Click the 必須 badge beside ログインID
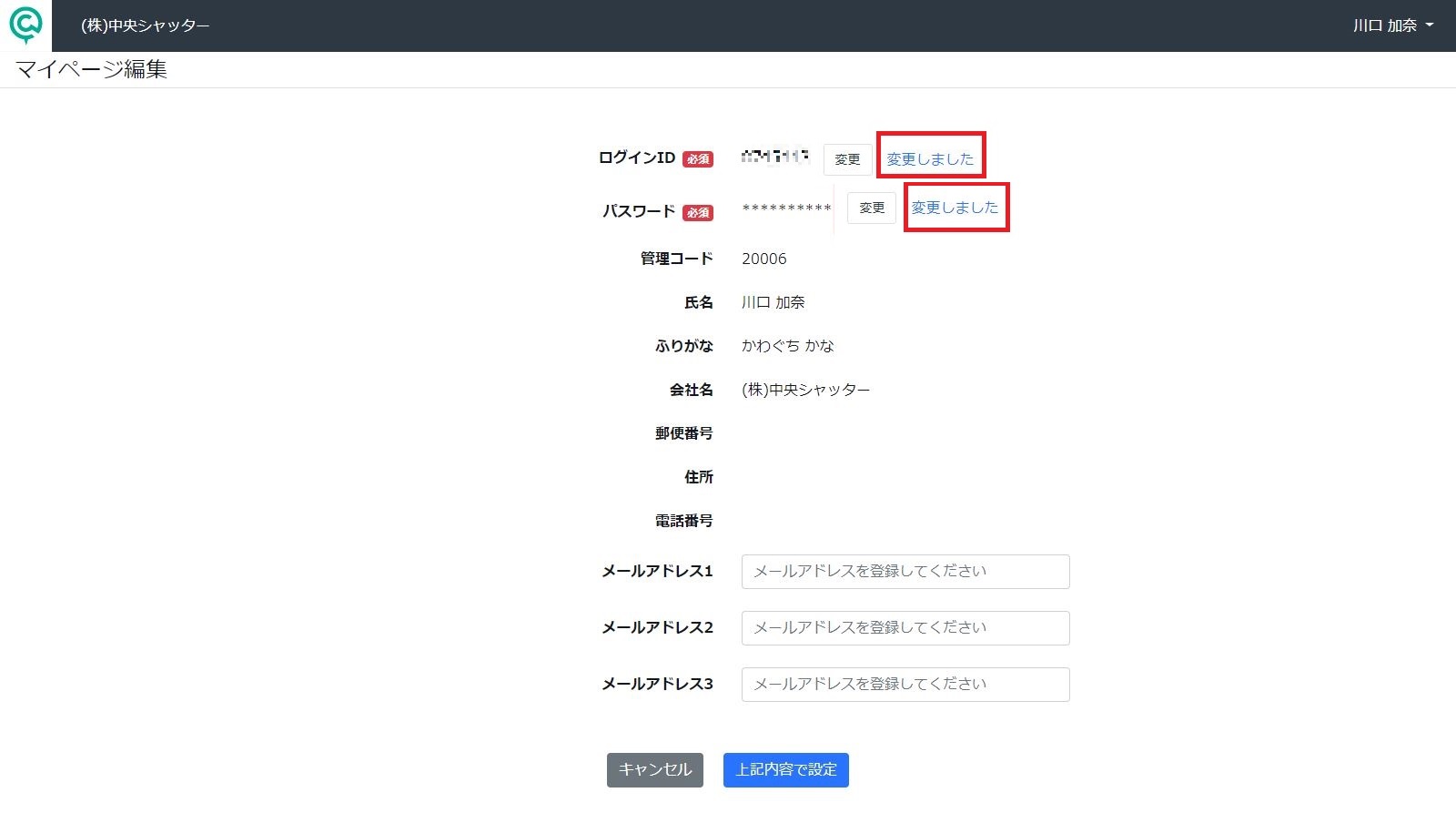The image size is (1456, 813). click(698, 159)
